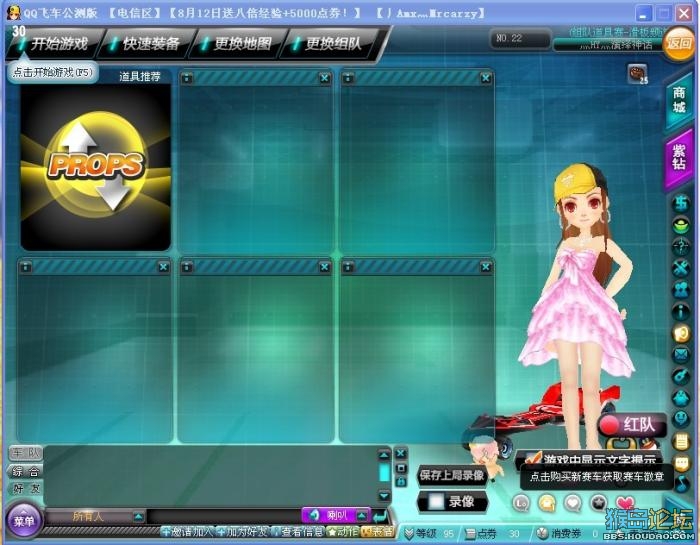Click 更换组队 change team button
The width and height of the screenshot is (700, 545).
click(x=329, y=44)
